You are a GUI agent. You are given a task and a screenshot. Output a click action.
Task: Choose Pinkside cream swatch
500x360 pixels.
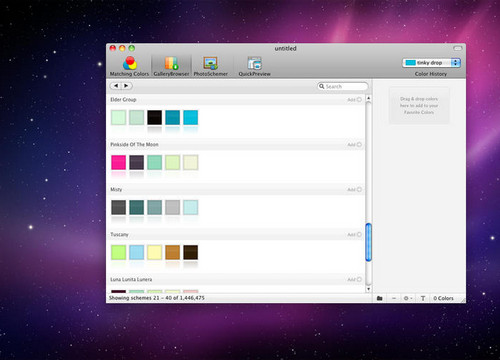[191, 163]
